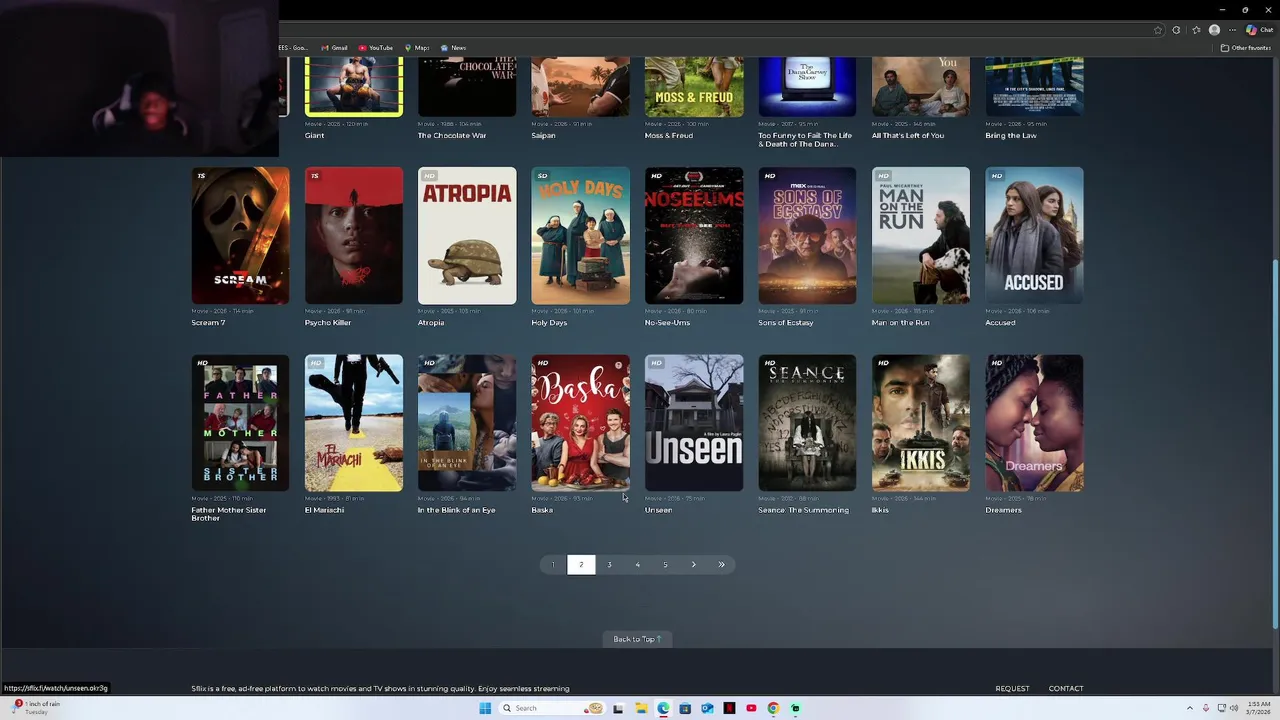Open the Unseen movie poster
The width and height of the screenshot is (1280, 720).
click(694, 423)
